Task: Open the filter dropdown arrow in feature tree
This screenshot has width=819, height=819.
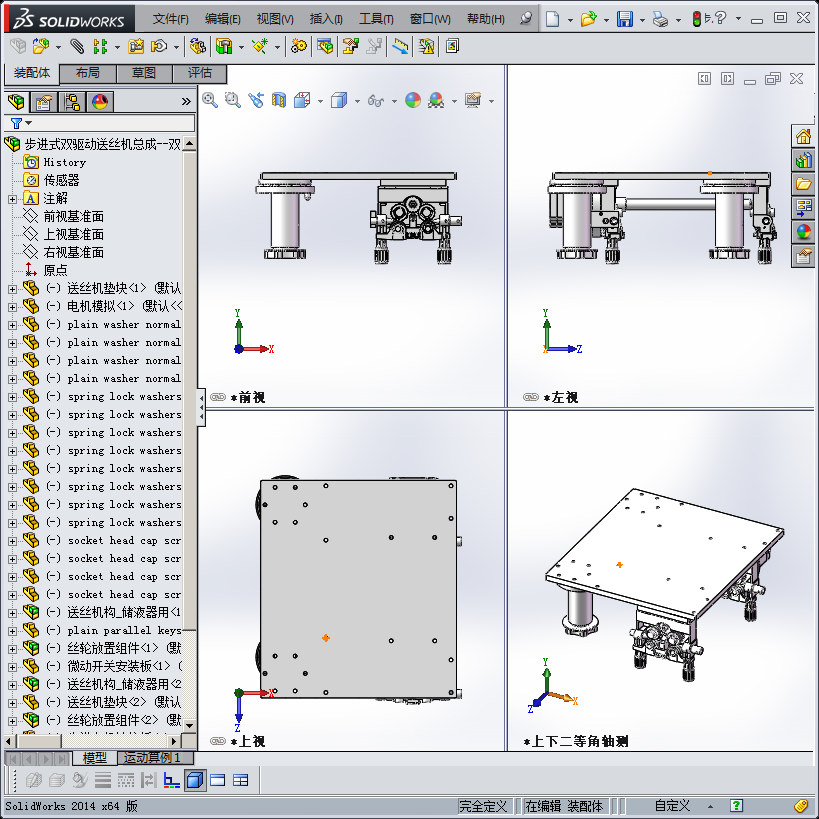Action: 29,123
